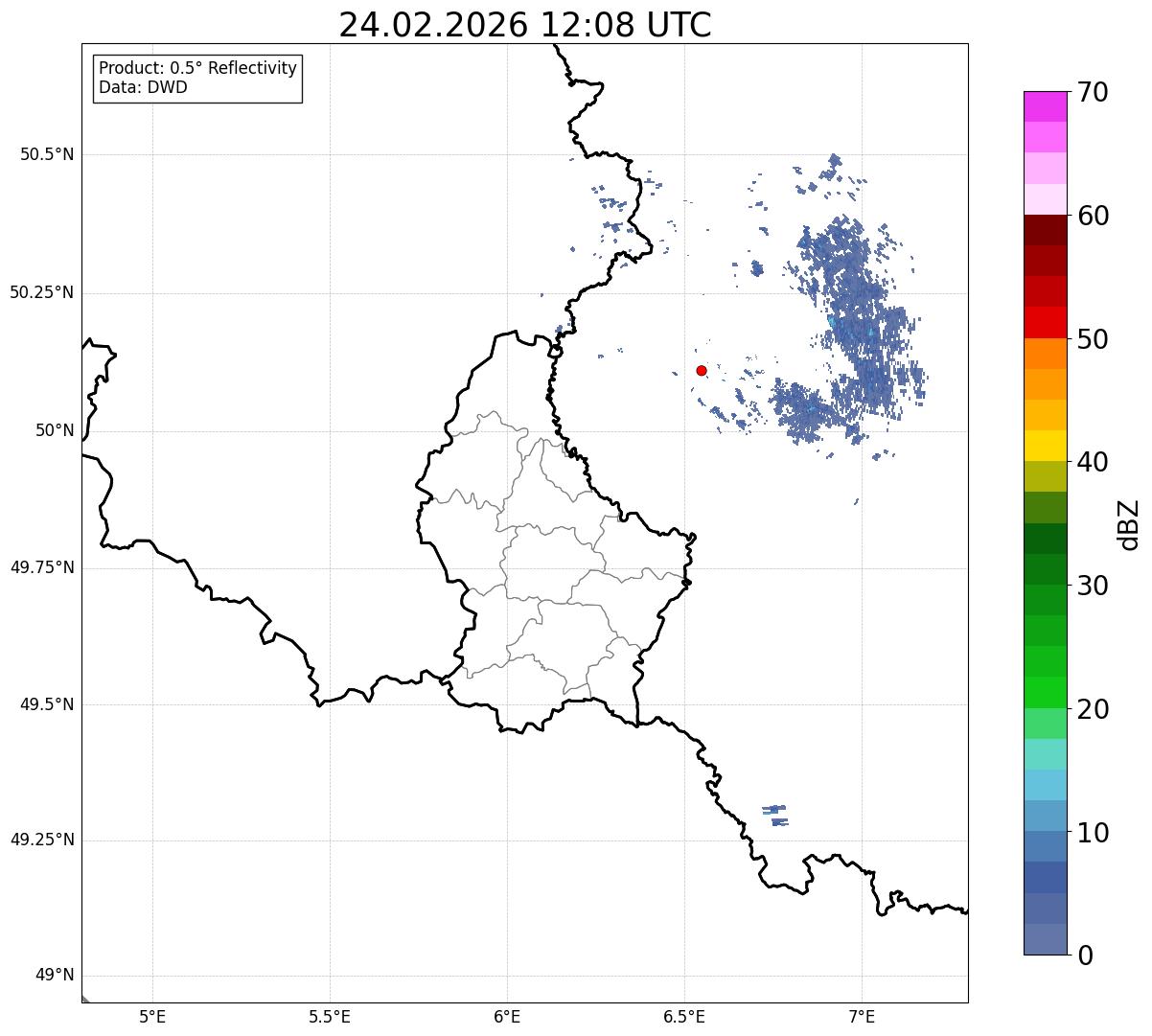Click the 50°N latitude label

click(x=55, y=430)
